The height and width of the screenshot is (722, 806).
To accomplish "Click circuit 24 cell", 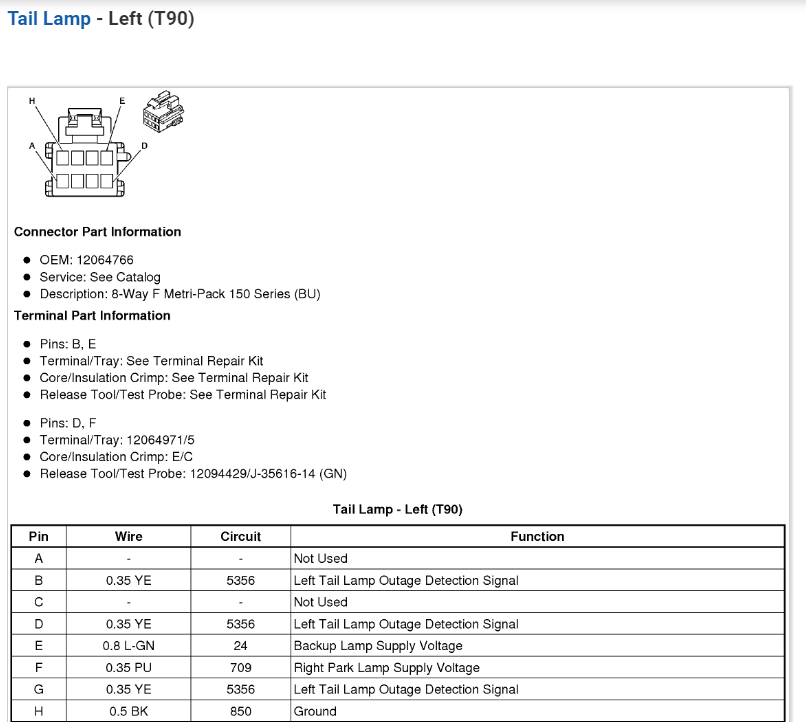I will (x=241, y=646).
